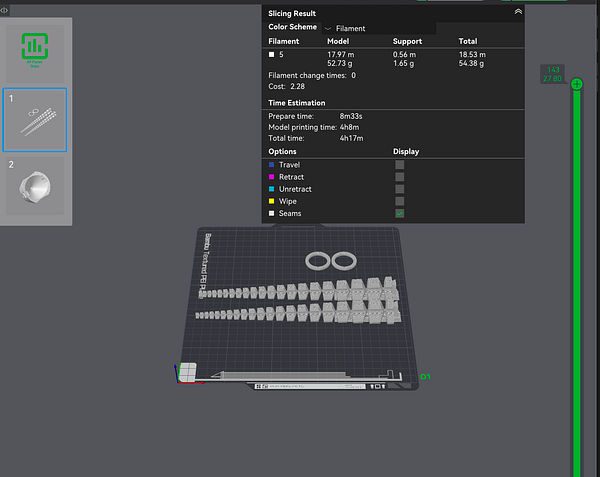Click the Seams option label
The image size is (600, 477).
(x=290, y=213)
